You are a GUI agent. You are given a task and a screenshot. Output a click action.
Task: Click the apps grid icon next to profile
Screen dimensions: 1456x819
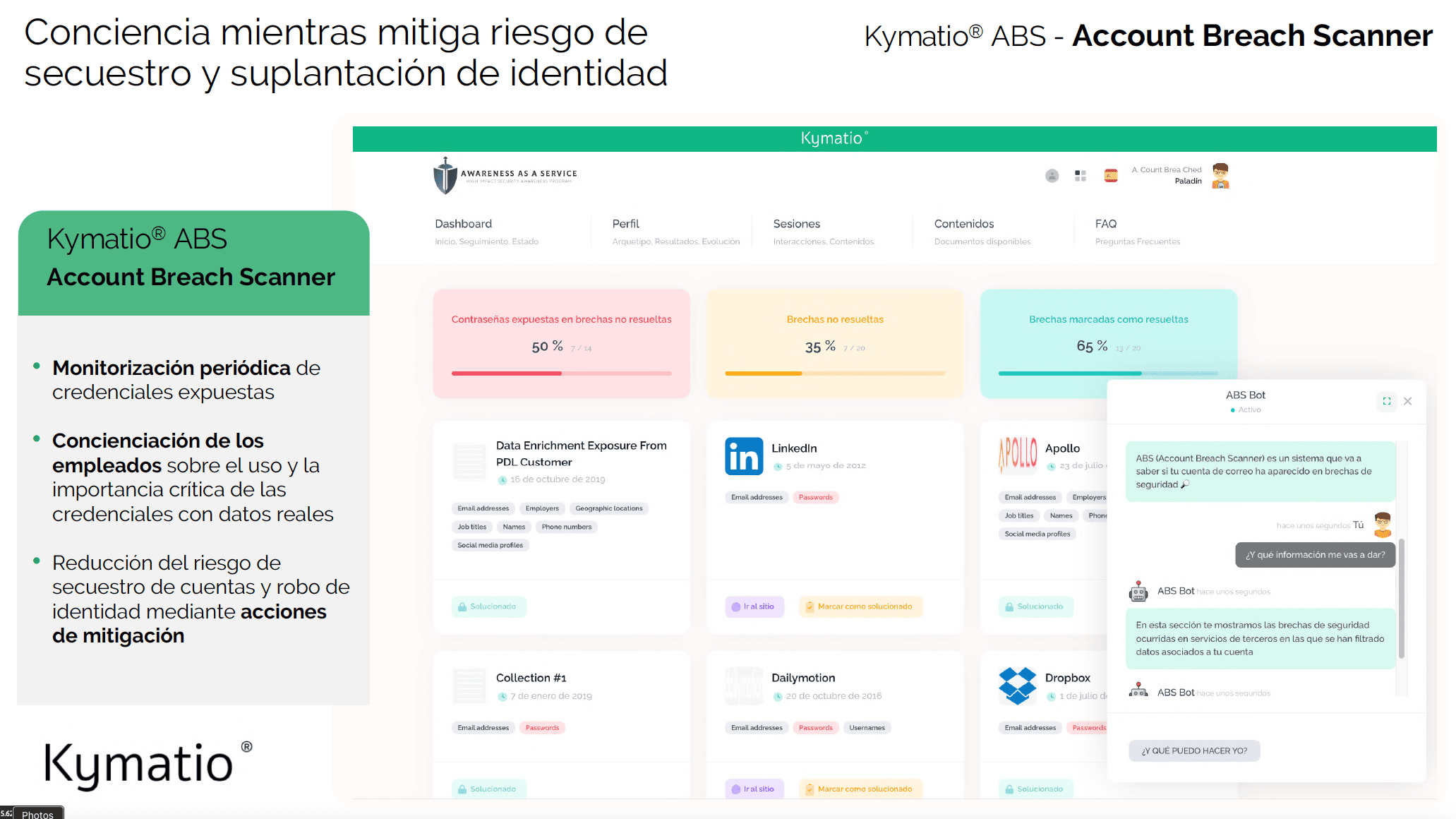(x=1081, y=175)
